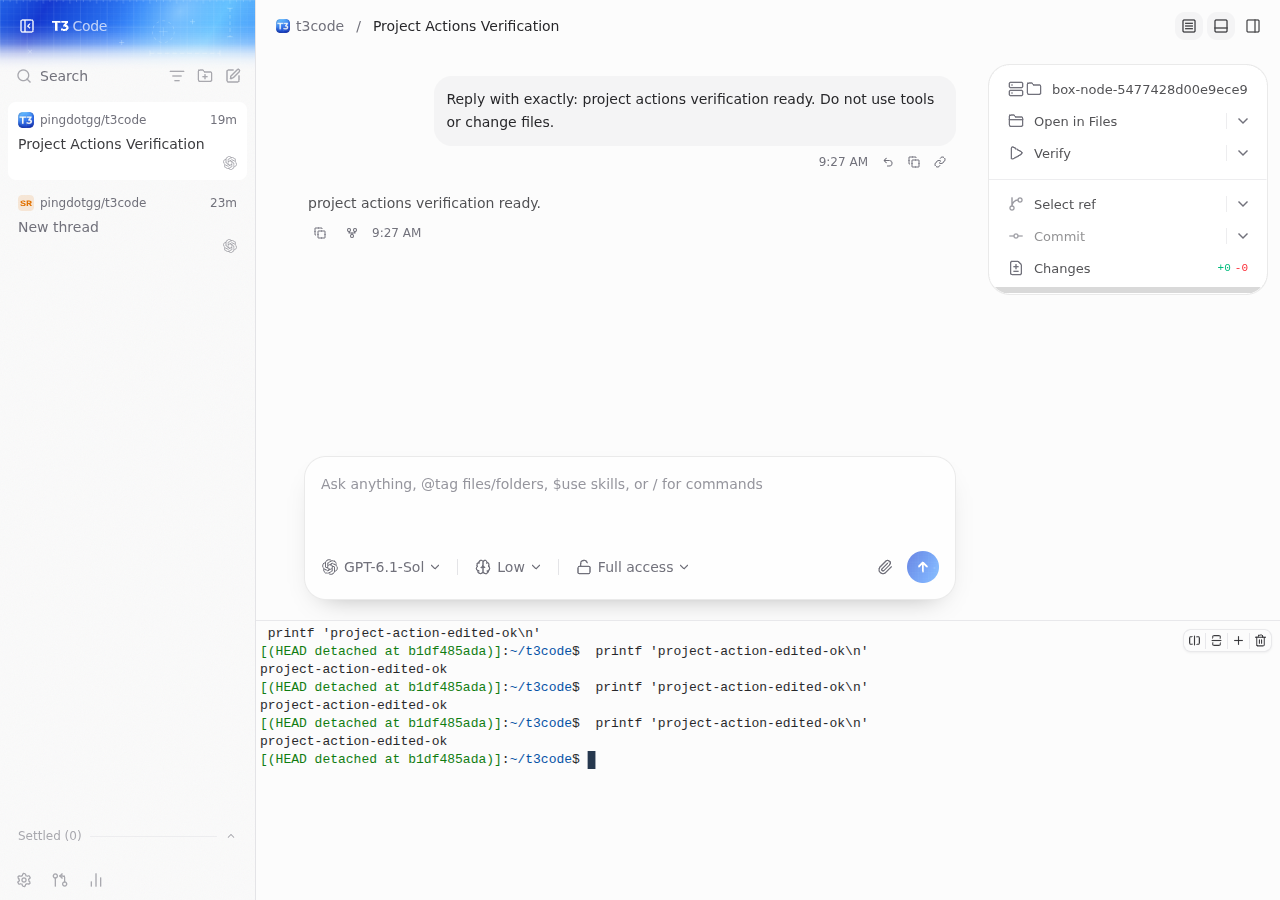The image size is (1280, 900).
Task: Open the GPT-6.1-Sol model dropdown
Action: coord(381,567)
